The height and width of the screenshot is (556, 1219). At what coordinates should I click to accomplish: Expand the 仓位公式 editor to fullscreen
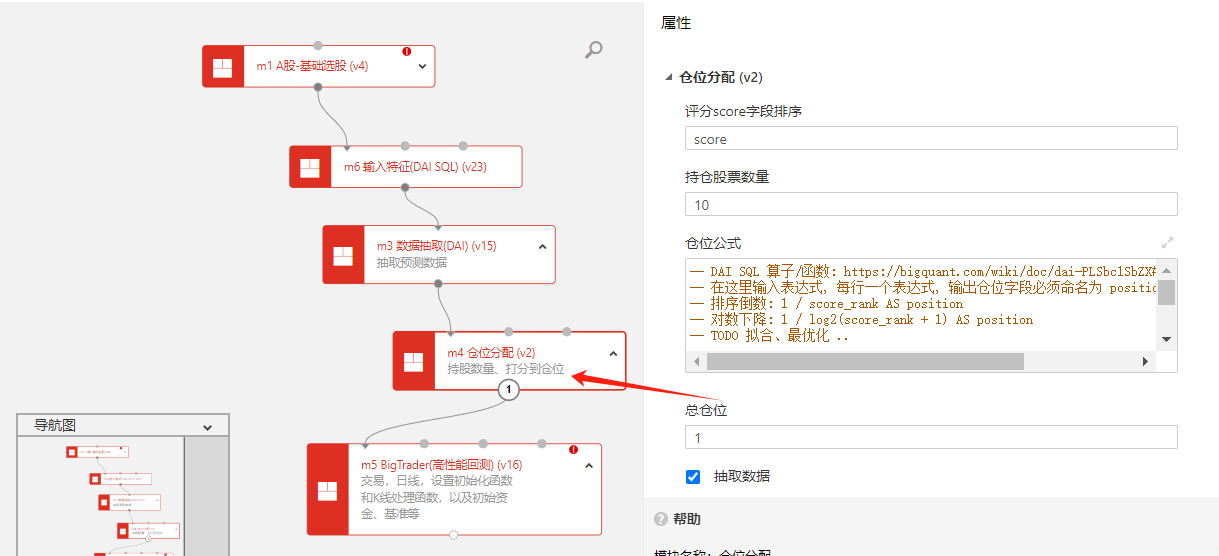1167,242
